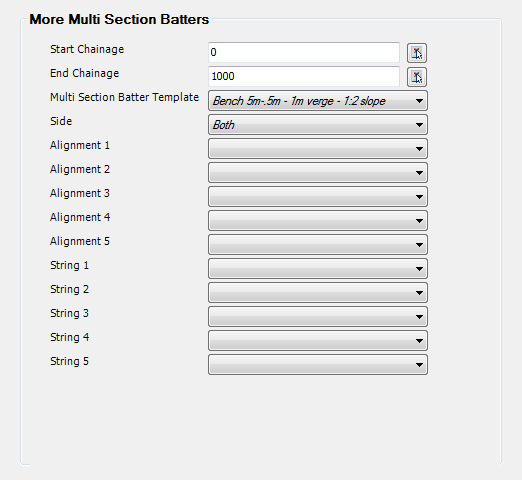Image resolution: width=522 pixels, height=480 pixels.
Task: Click the pick chainage icon beside Start Chainage
Action: click(x=417, y=53)
